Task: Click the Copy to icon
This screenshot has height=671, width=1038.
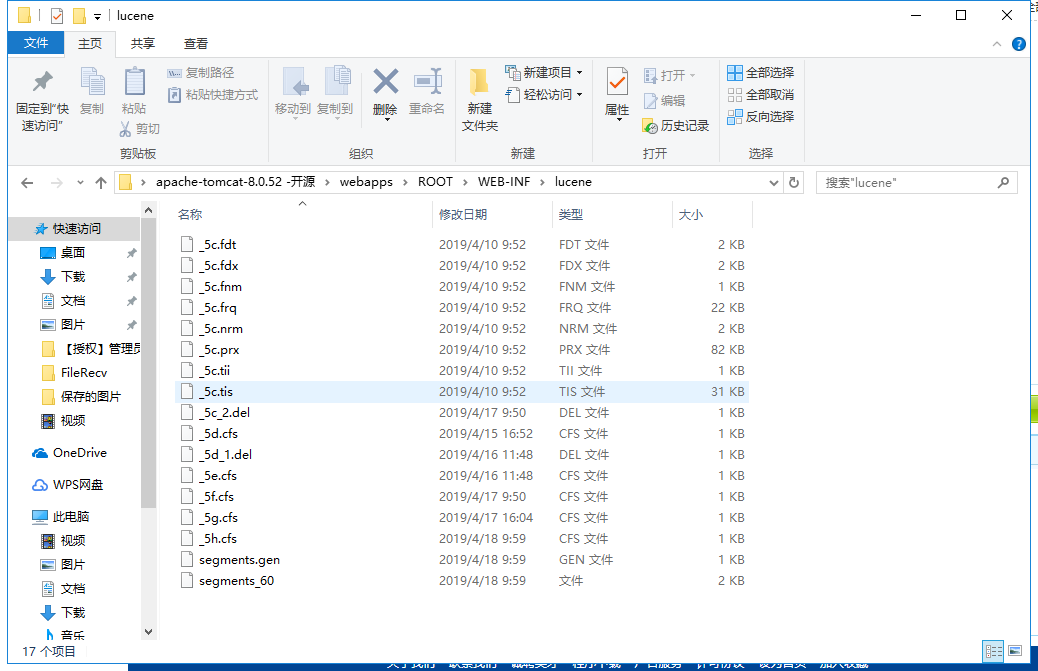Action: click(337, 81)
